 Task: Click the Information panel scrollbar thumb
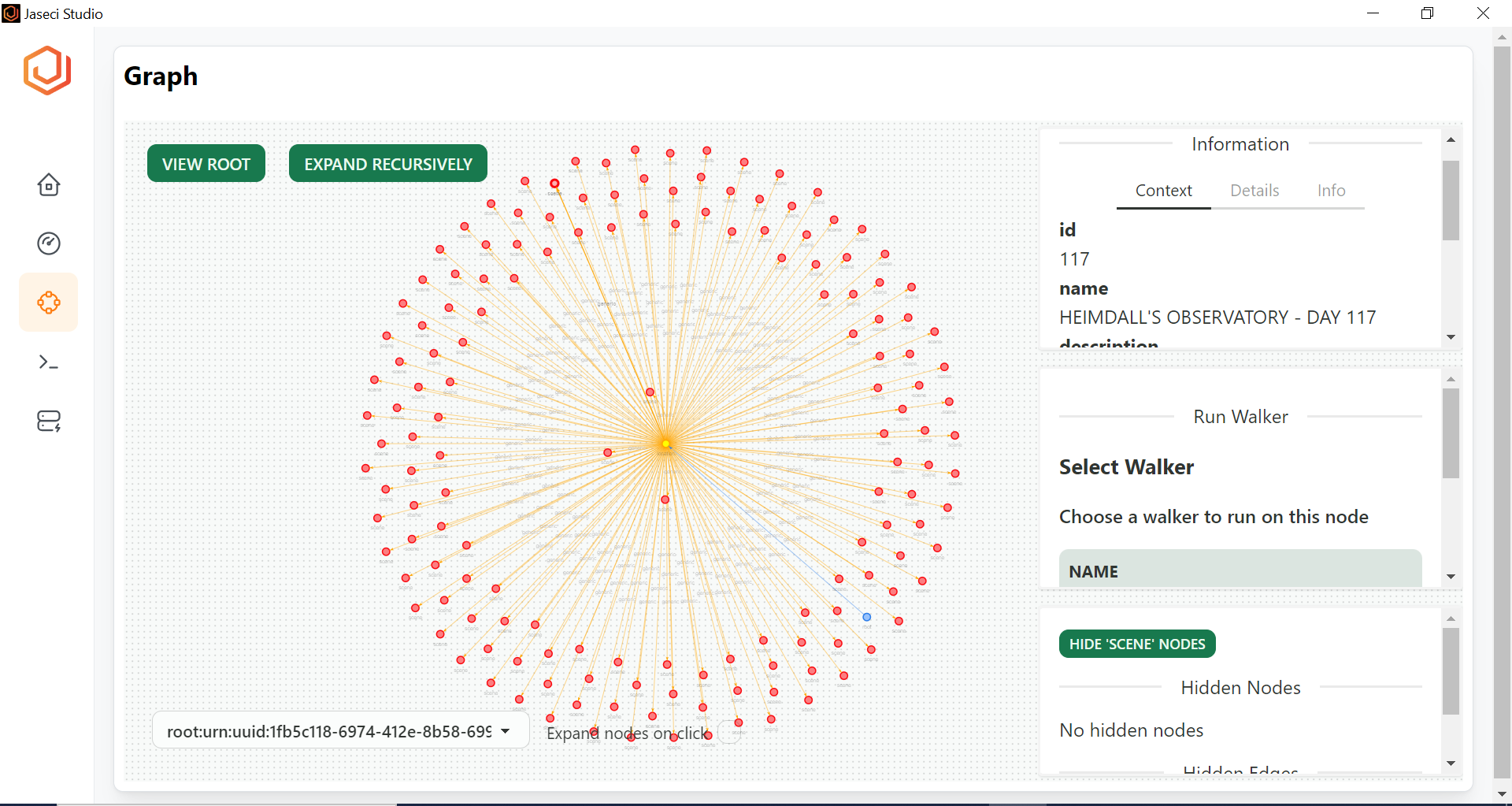coord(1451,200)
